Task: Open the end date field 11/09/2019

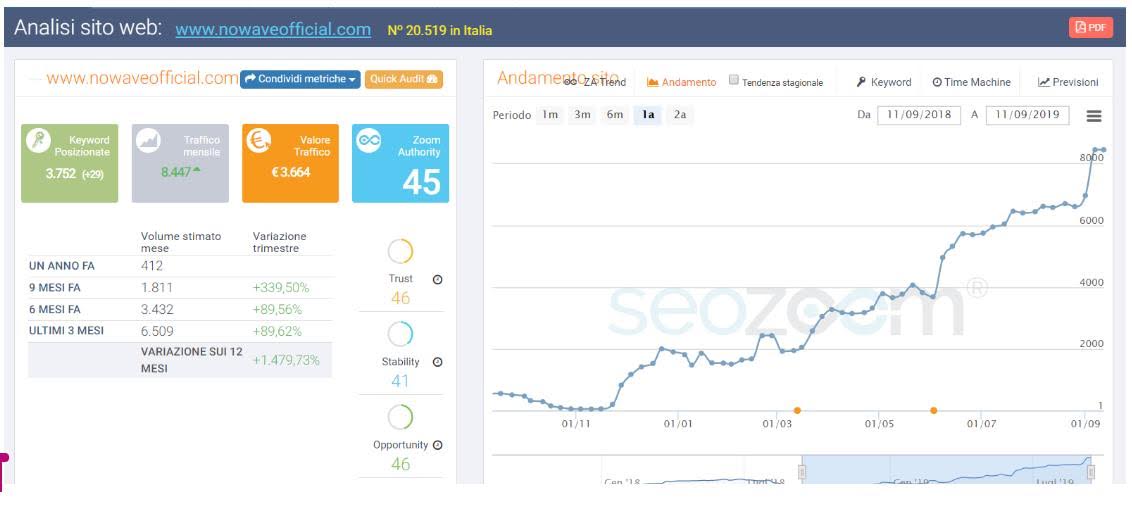Action: click(1027, 115)
